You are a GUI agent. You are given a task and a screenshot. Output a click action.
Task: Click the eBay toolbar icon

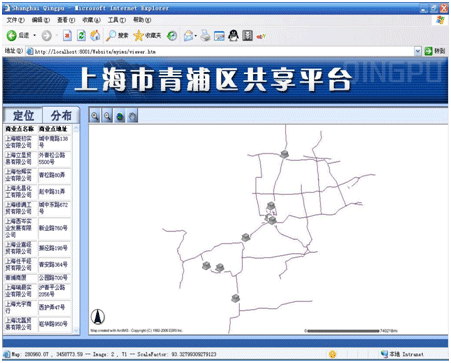pyautogui.click(x=261, y=36)
